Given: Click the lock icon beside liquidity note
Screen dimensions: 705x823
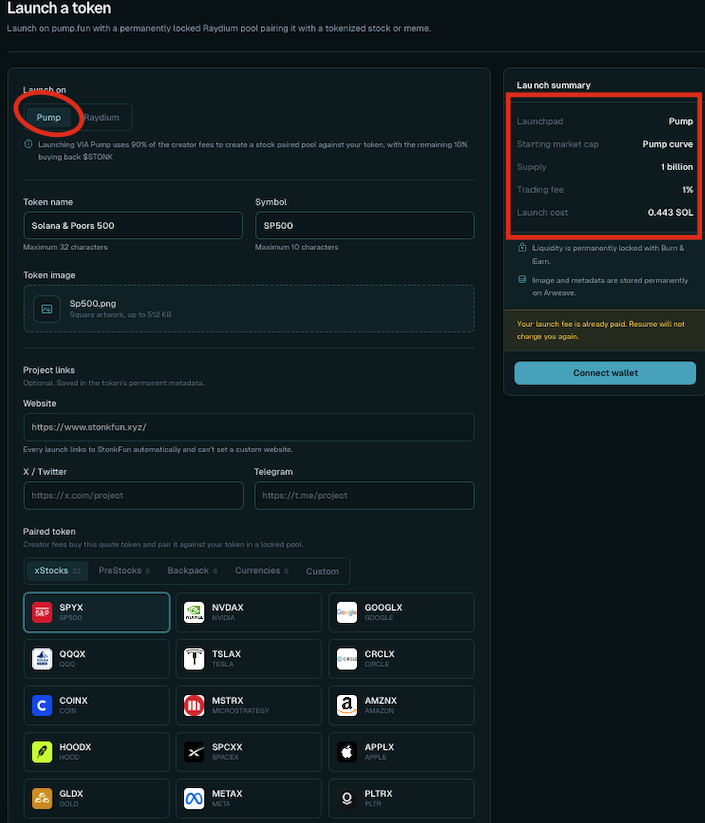Looking at the screenshot, I should 522,247.
